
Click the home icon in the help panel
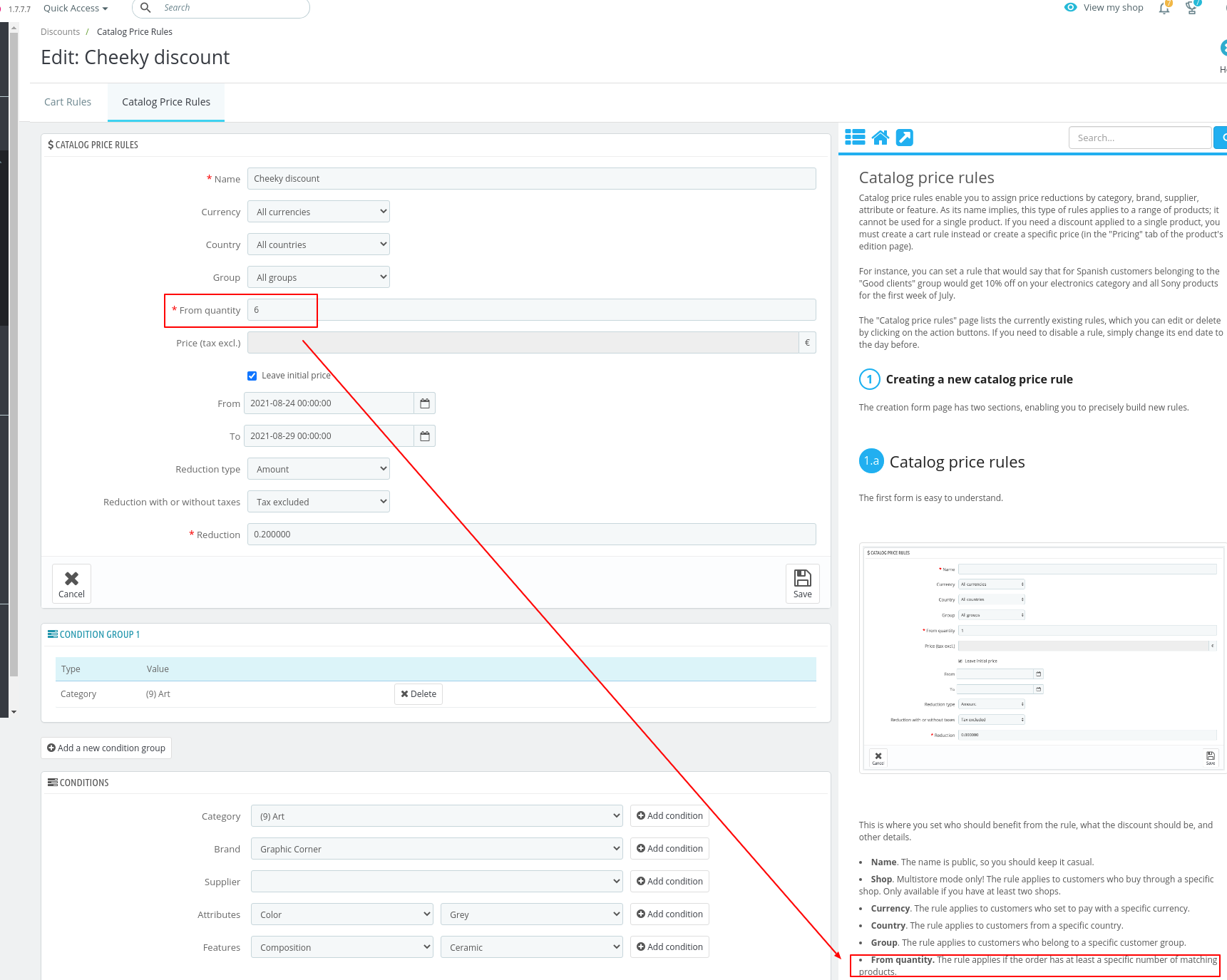[880, 137]
